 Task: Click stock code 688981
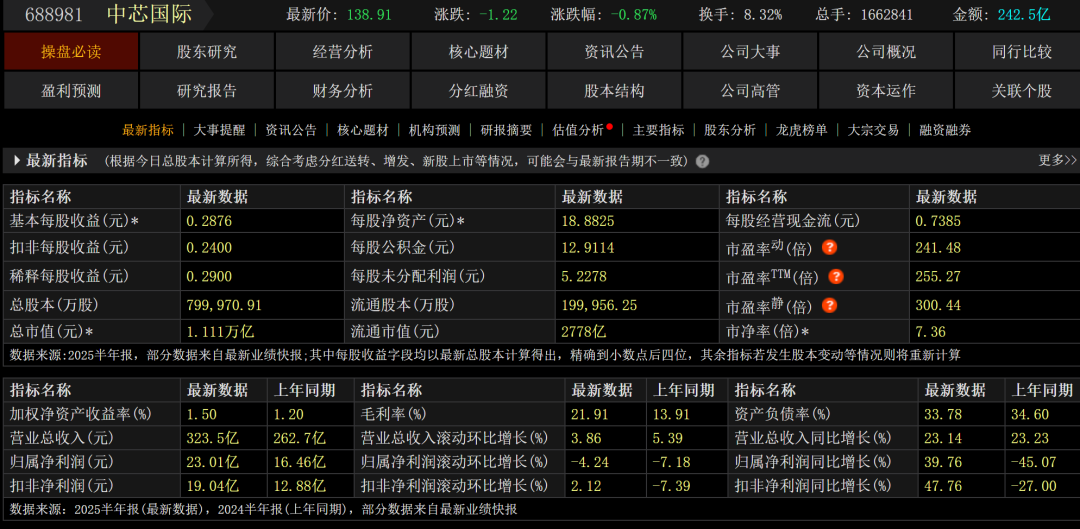(x=54, y=14)
